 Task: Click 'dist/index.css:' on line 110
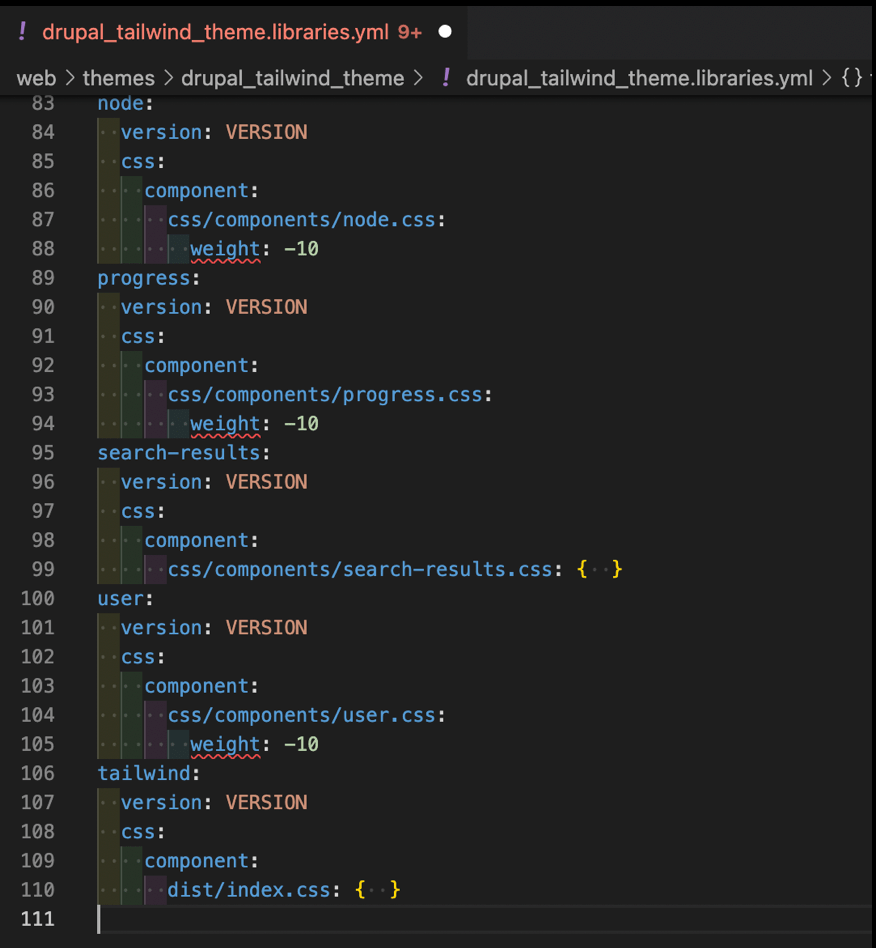coord(253,890)
